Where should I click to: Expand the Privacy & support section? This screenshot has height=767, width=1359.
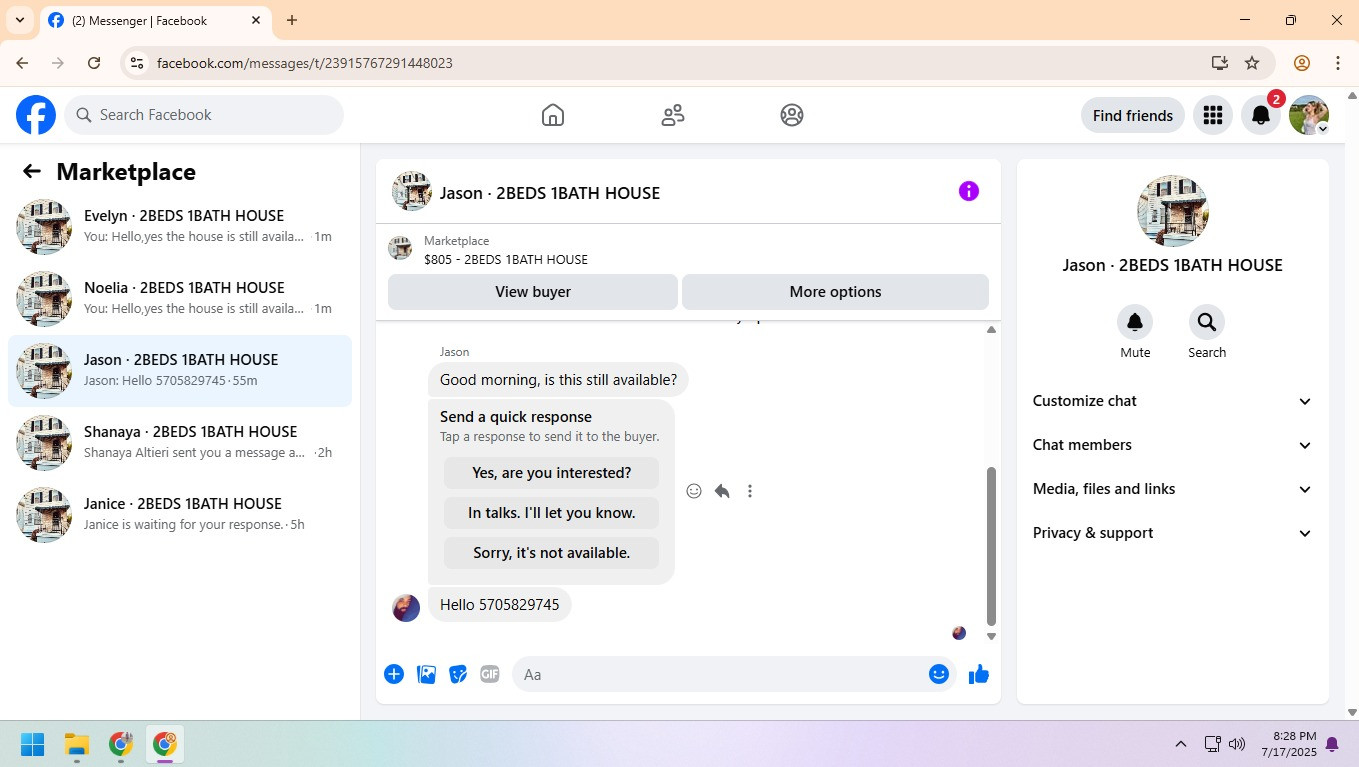point(1172,533)
